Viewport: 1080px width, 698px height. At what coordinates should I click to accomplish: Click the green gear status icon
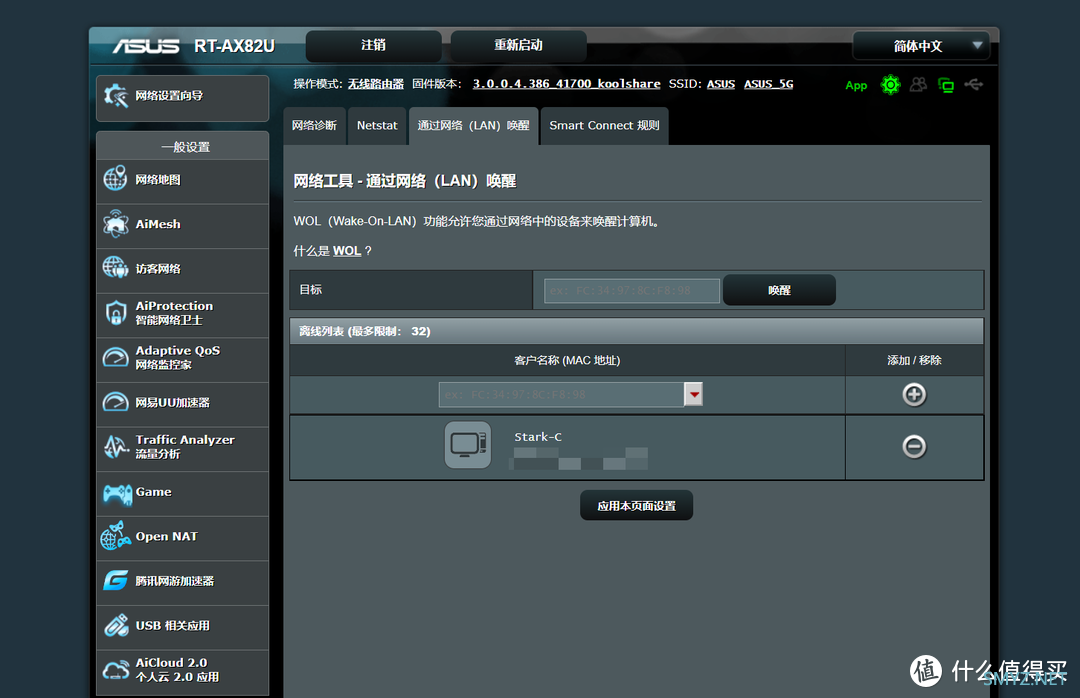coord(891,85)
